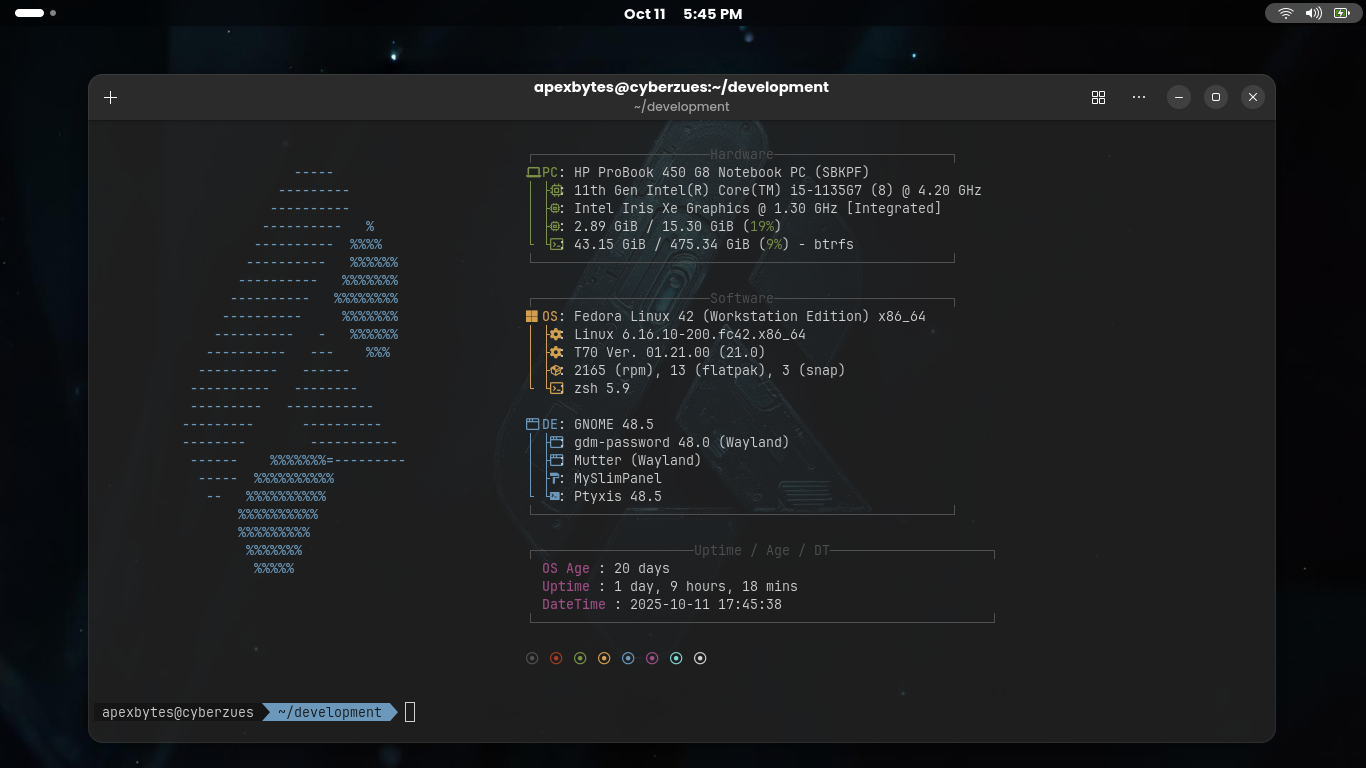This screenshot has height=768, width=1366.
Task: Click the red color dot
Action: pos(556,658)
